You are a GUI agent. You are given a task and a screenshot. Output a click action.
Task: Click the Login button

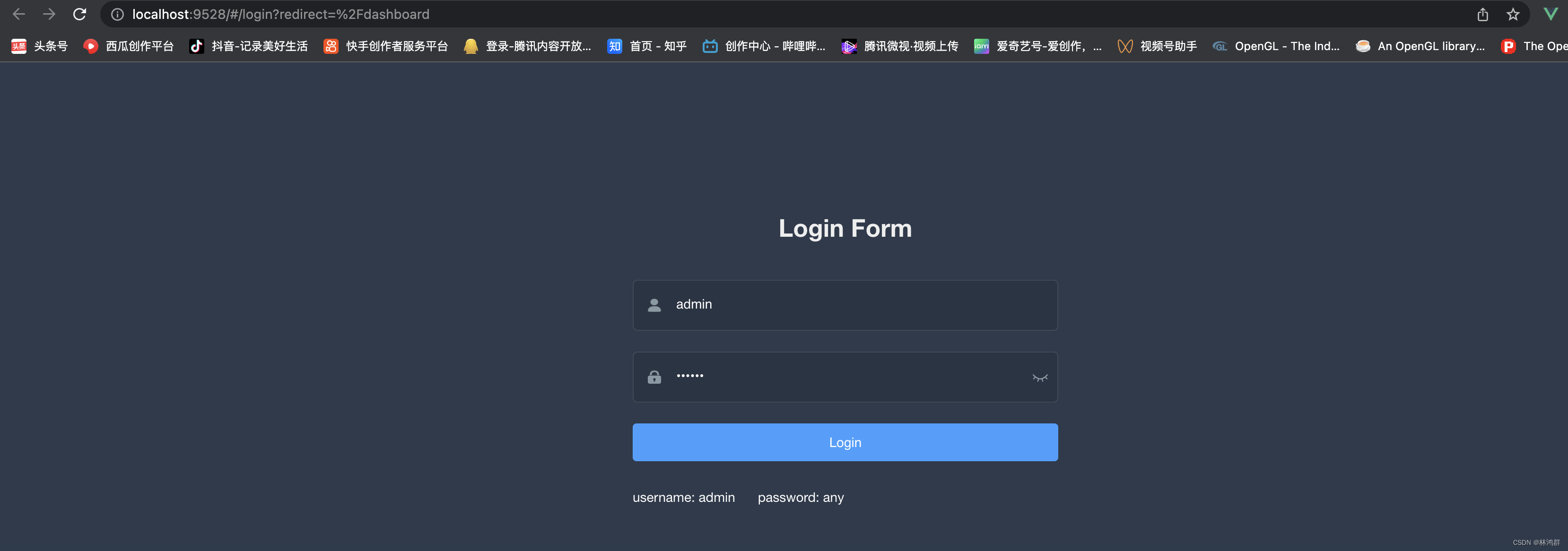[x=845, y=441]
